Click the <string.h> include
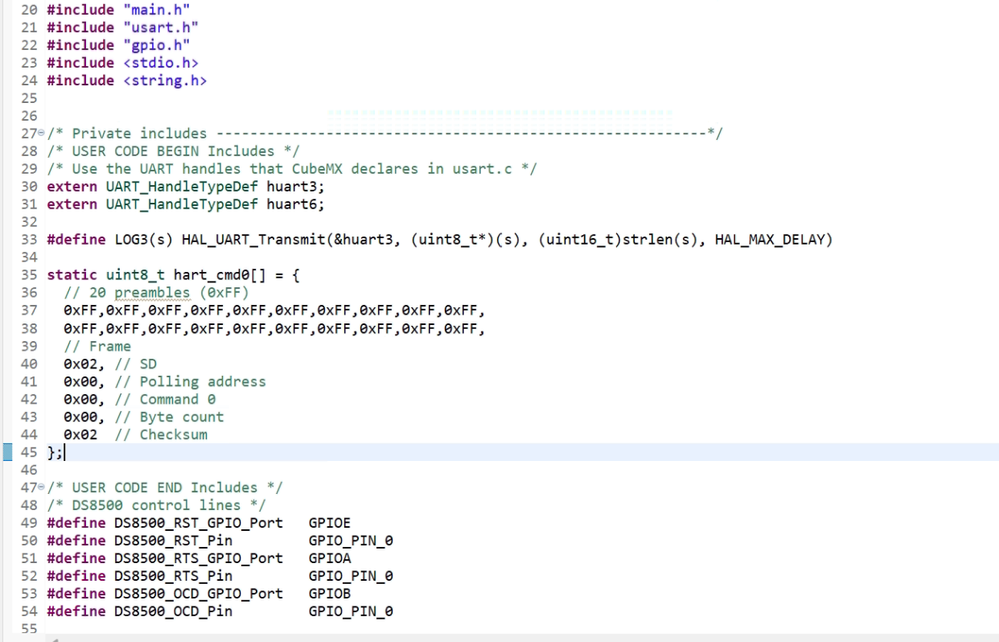Viewport: 999px width, 642px height. click(x=165, y=81)
